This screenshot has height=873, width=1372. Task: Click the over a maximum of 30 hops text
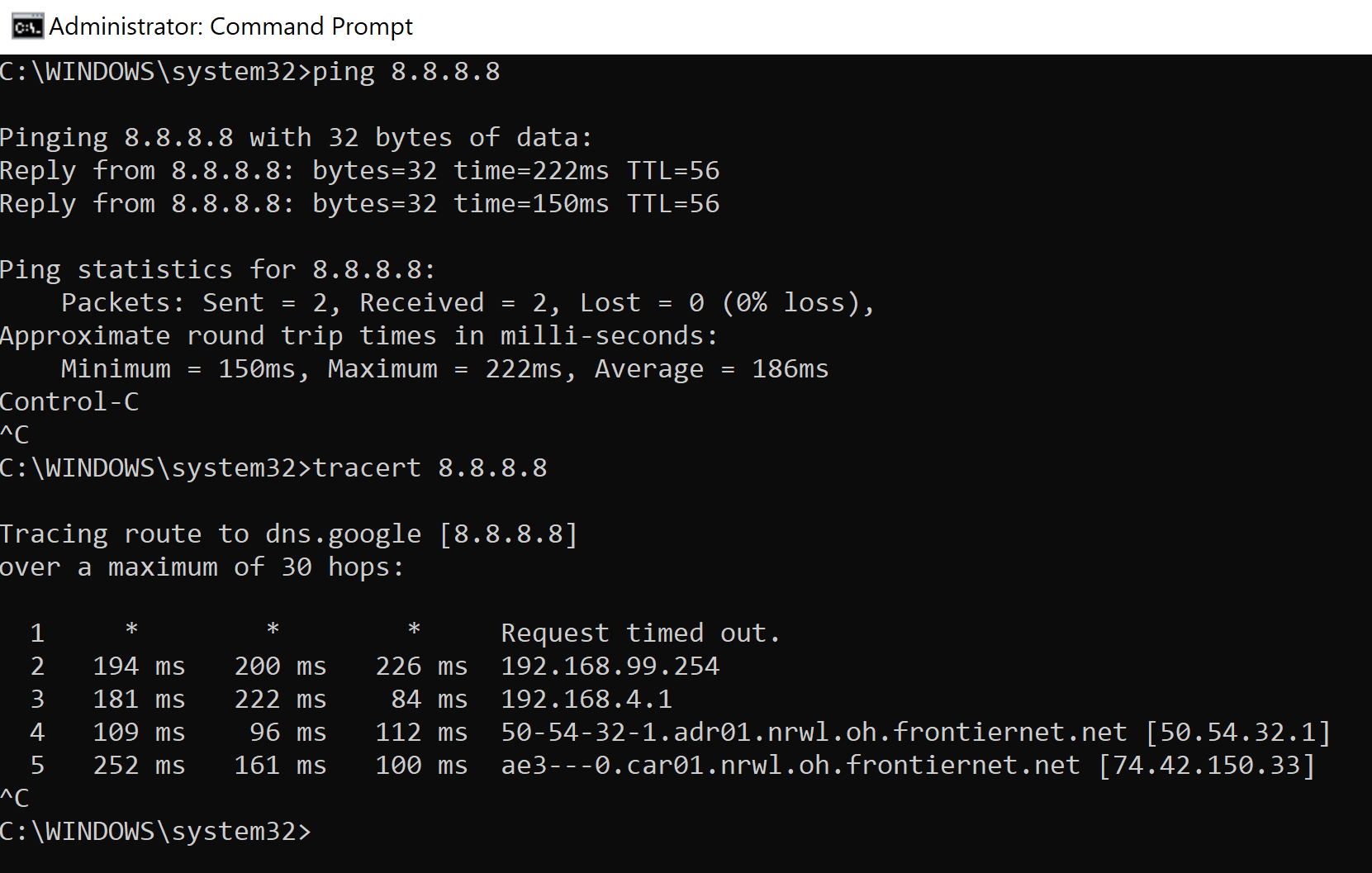coord(202,567)
